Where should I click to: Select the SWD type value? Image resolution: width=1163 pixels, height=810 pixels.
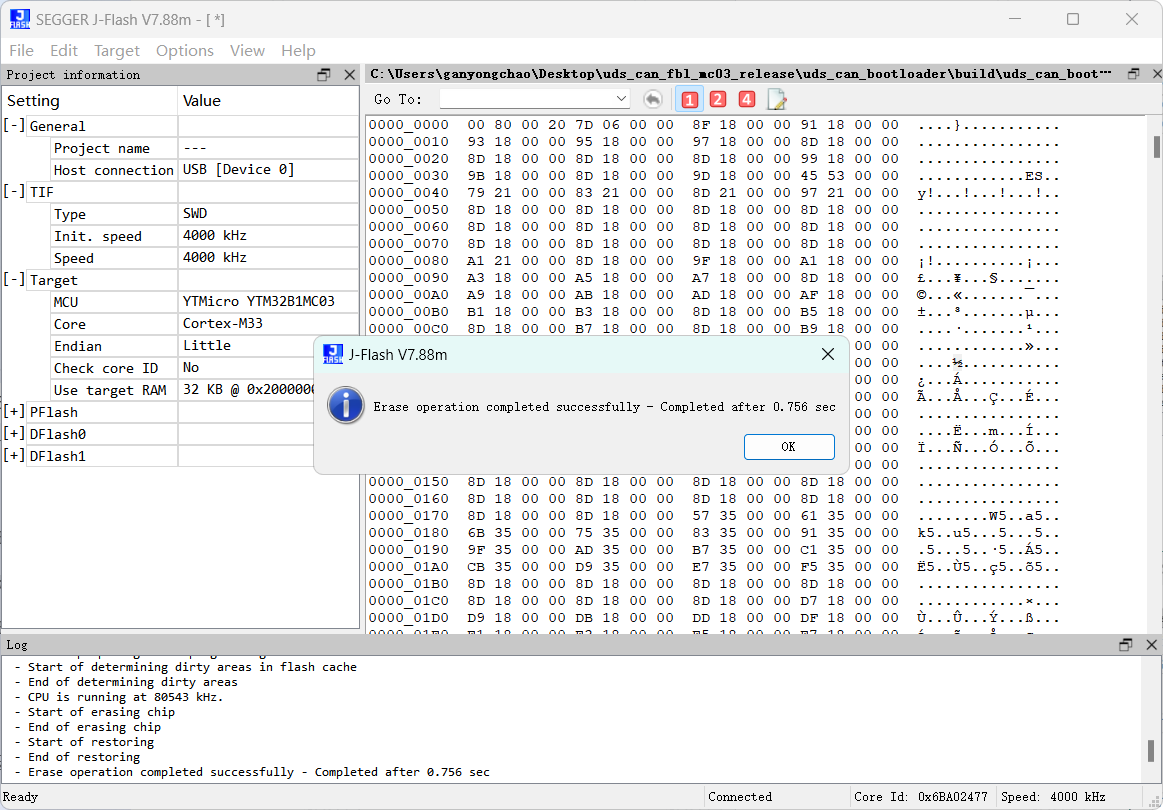tap(195, 214)
